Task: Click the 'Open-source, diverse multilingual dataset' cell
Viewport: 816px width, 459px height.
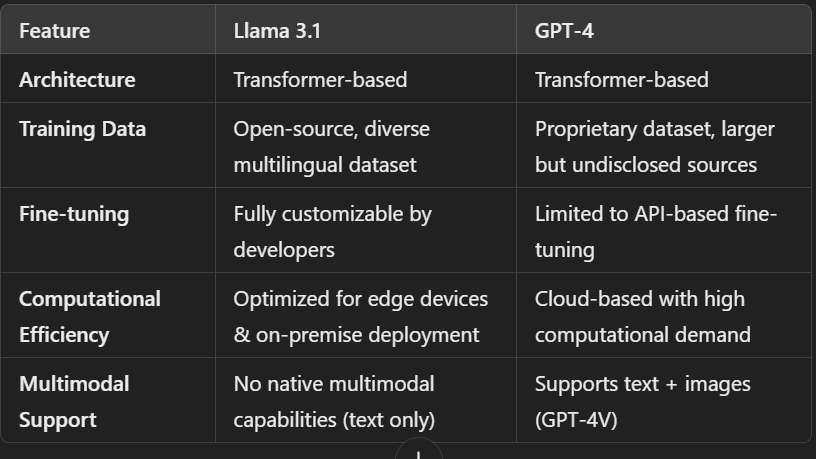Action: (331, 147)
